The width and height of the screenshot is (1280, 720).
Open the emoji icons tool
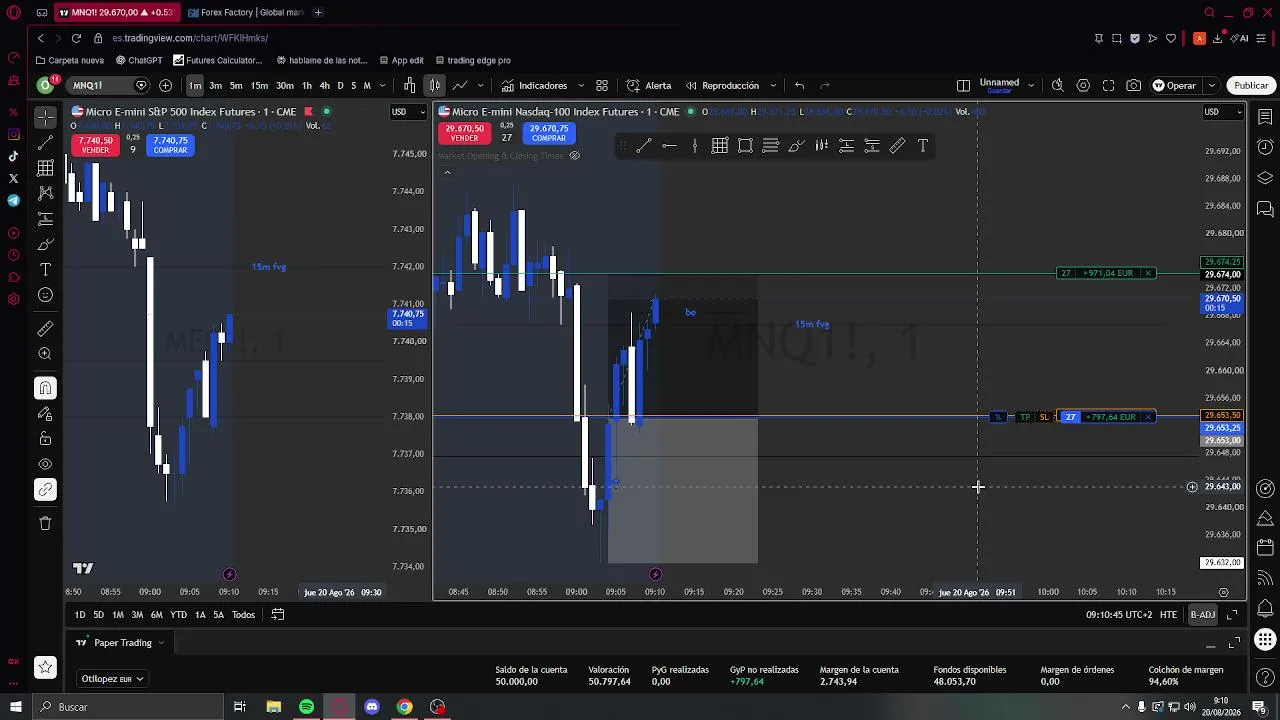click(45, 295)
